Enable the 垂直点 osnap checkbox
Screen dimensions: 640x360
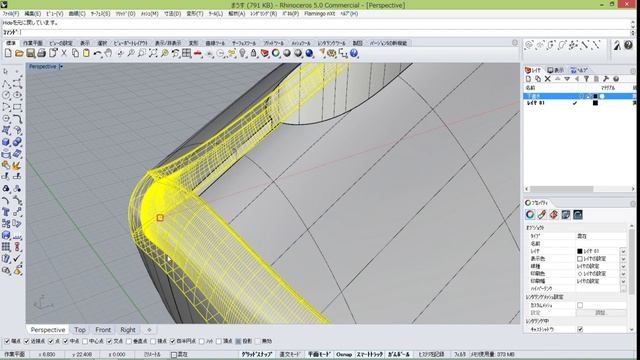[129, 341]
